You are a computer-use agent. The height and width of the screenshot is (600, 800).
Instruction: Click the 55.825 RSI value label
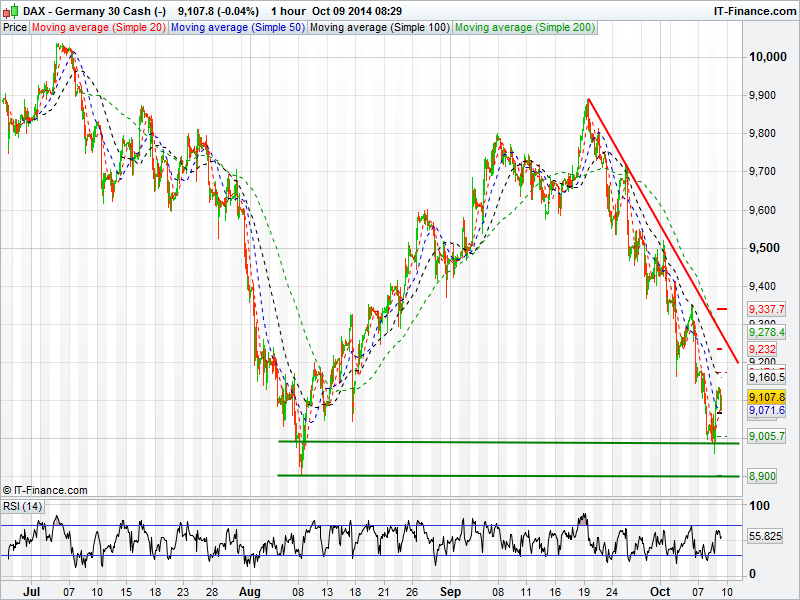coord(766,536)
